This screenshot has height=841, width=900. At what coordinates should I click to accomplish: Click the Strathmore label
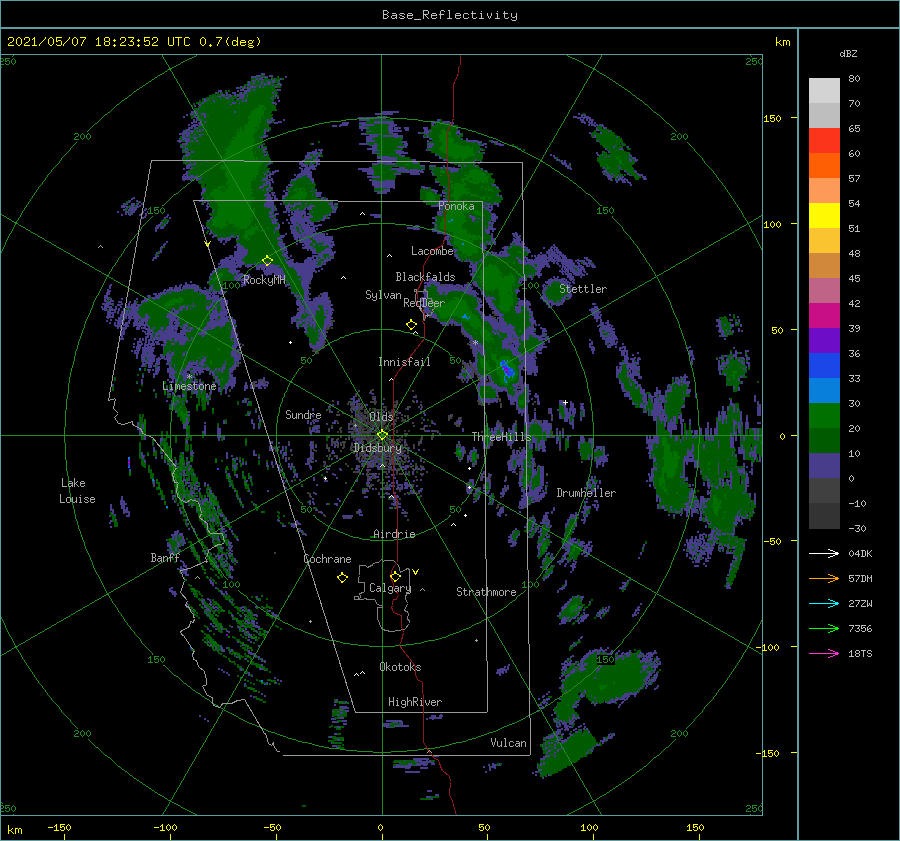[x=486, y=592]
